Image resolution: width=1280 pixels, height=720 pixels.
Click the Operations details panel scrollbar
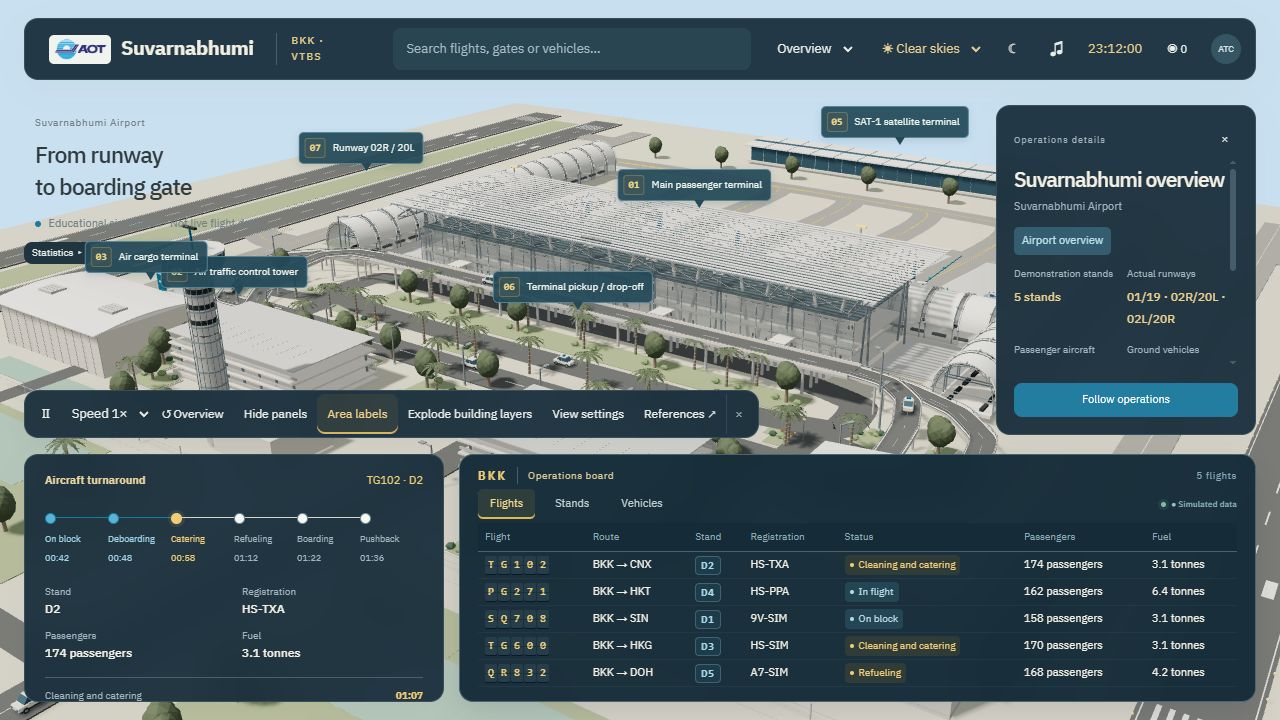coord(1233,220)
